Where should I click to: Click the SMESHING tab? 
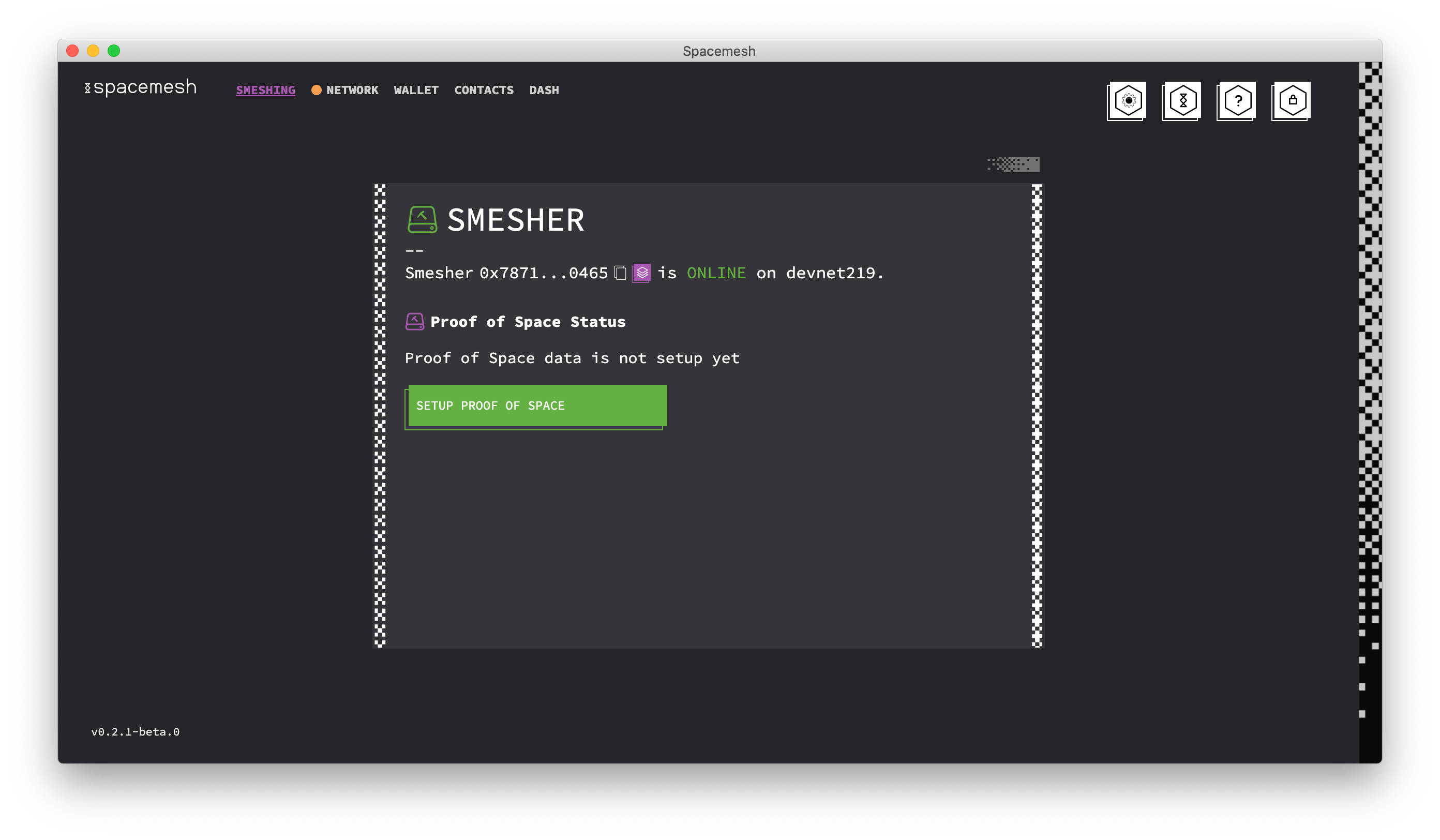coord(265,90)
